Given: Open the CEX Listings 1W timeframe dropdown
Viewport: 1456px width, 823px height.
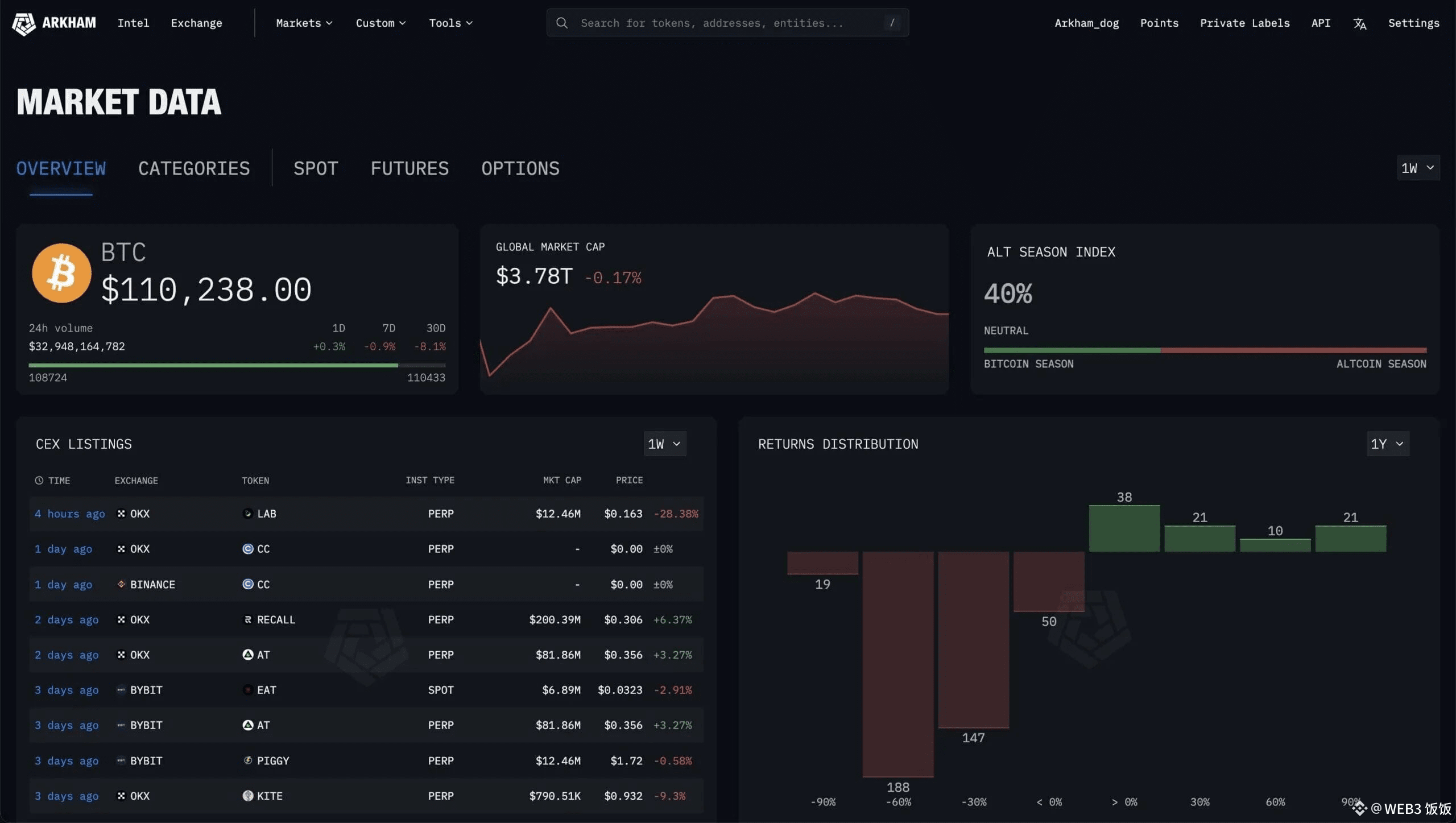Looking at the screenshot, I should coord(664,444).
